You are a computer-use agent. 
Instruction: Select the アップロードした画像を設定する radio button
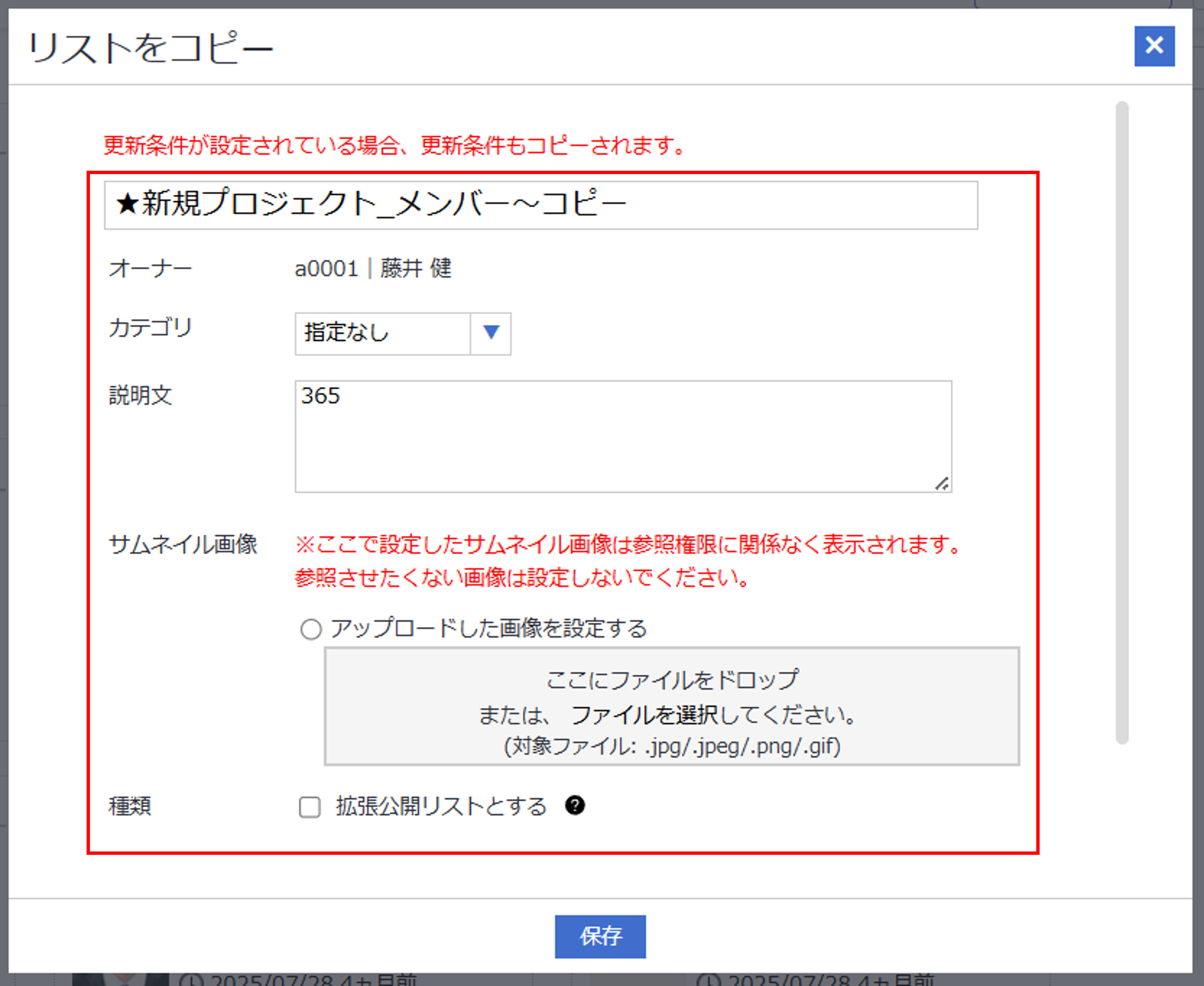point(311,629)
